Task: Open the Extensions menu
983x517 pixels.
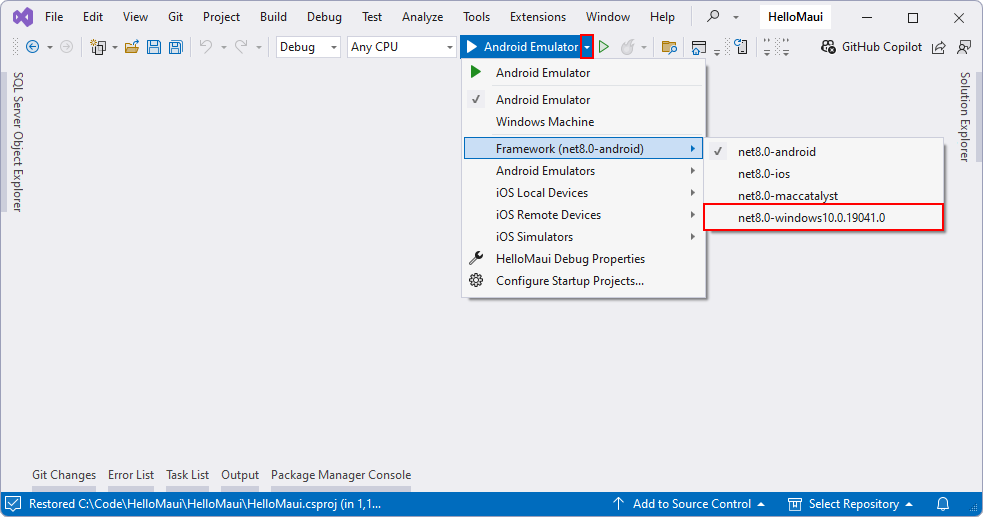Action: 538,17
